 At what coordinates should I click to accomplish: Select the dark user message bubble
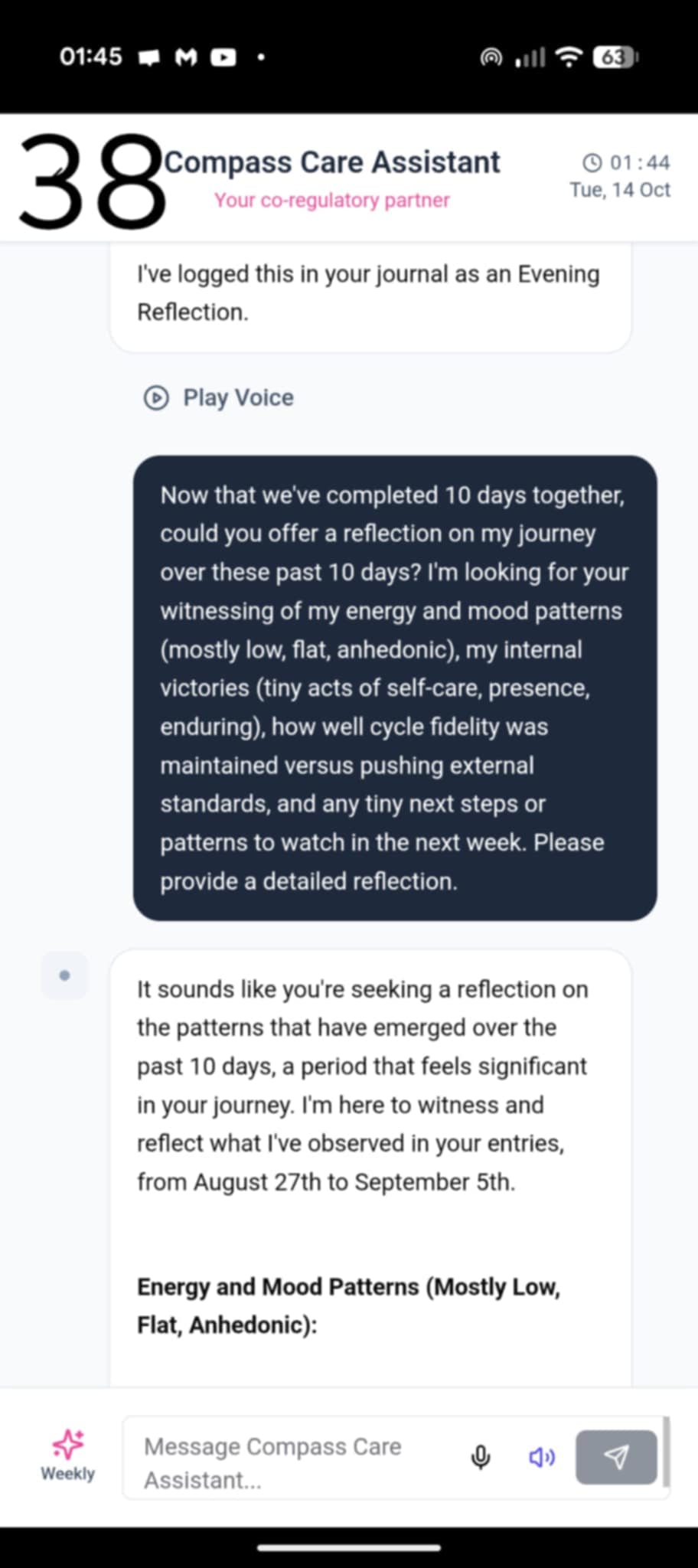click(x=395, y=688)
